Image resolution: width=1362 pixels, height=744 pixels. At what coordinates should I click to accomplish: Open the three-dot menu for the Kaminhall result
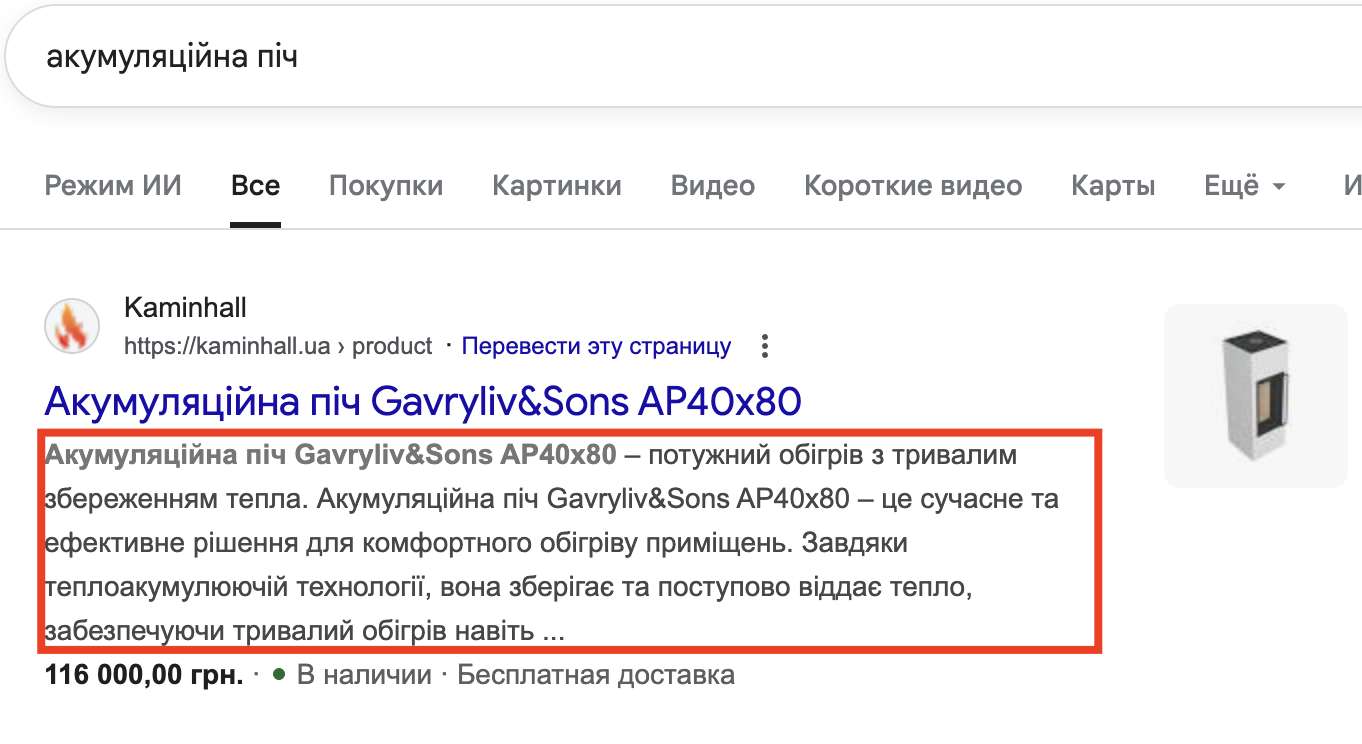click(765, 347)
